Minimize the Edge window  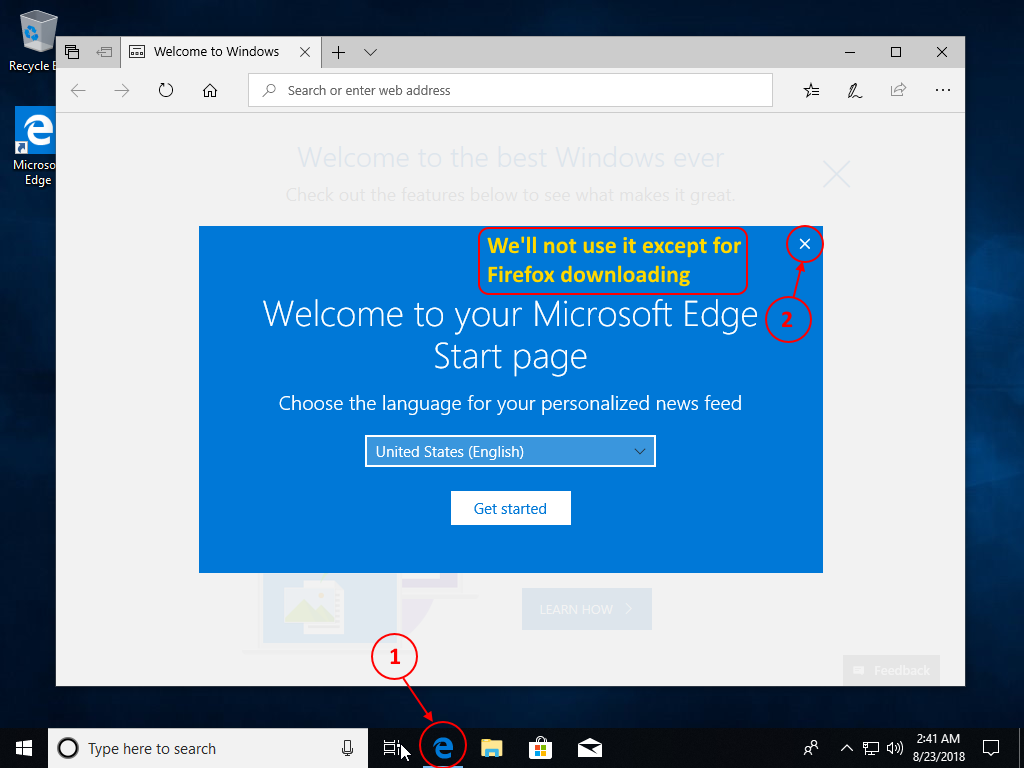pyautogui.click(x=850, y=52)
